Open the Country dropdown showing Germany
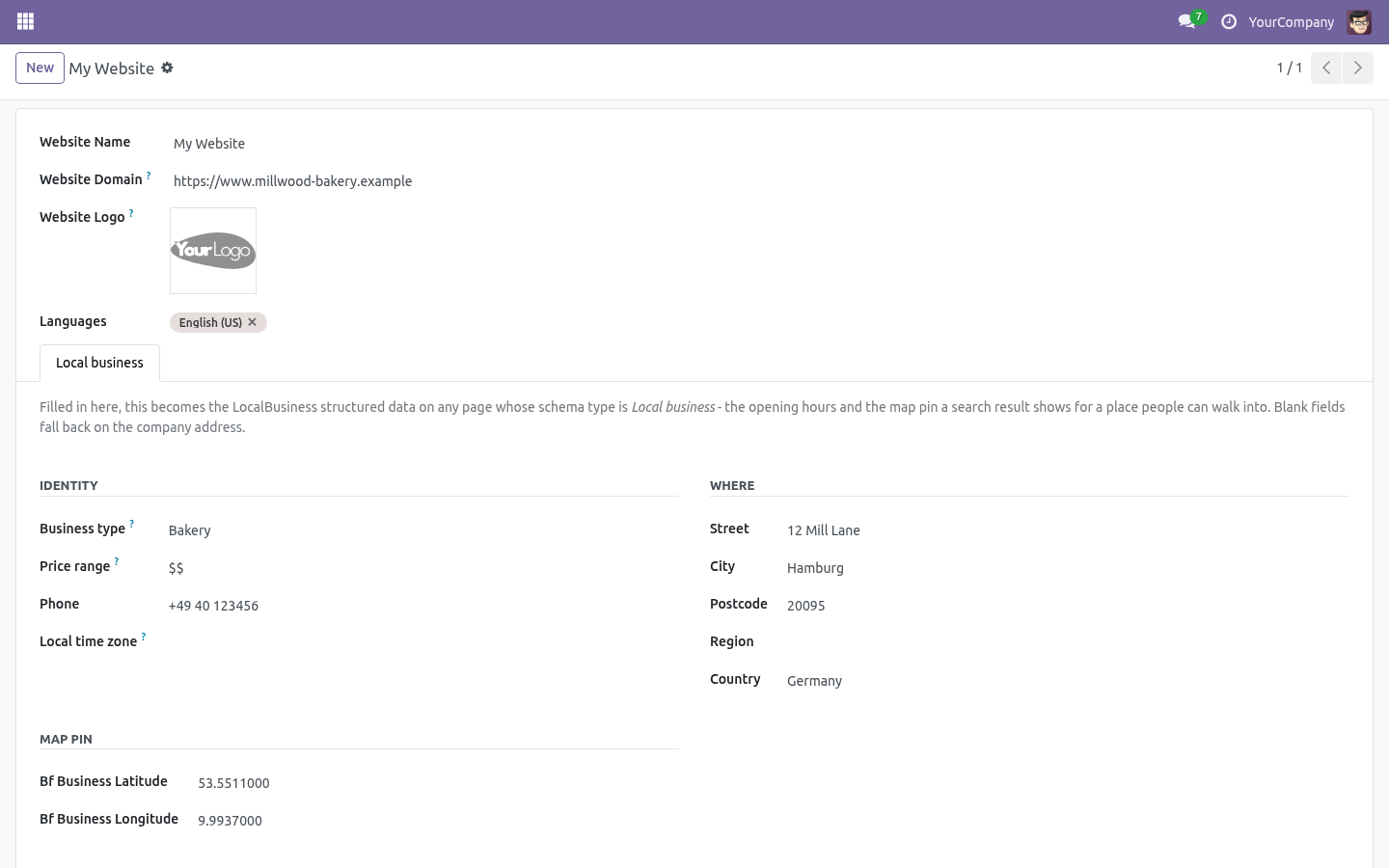Image resolution: width=1389 pixels, height=868 pixels. tap(1066, 681)
